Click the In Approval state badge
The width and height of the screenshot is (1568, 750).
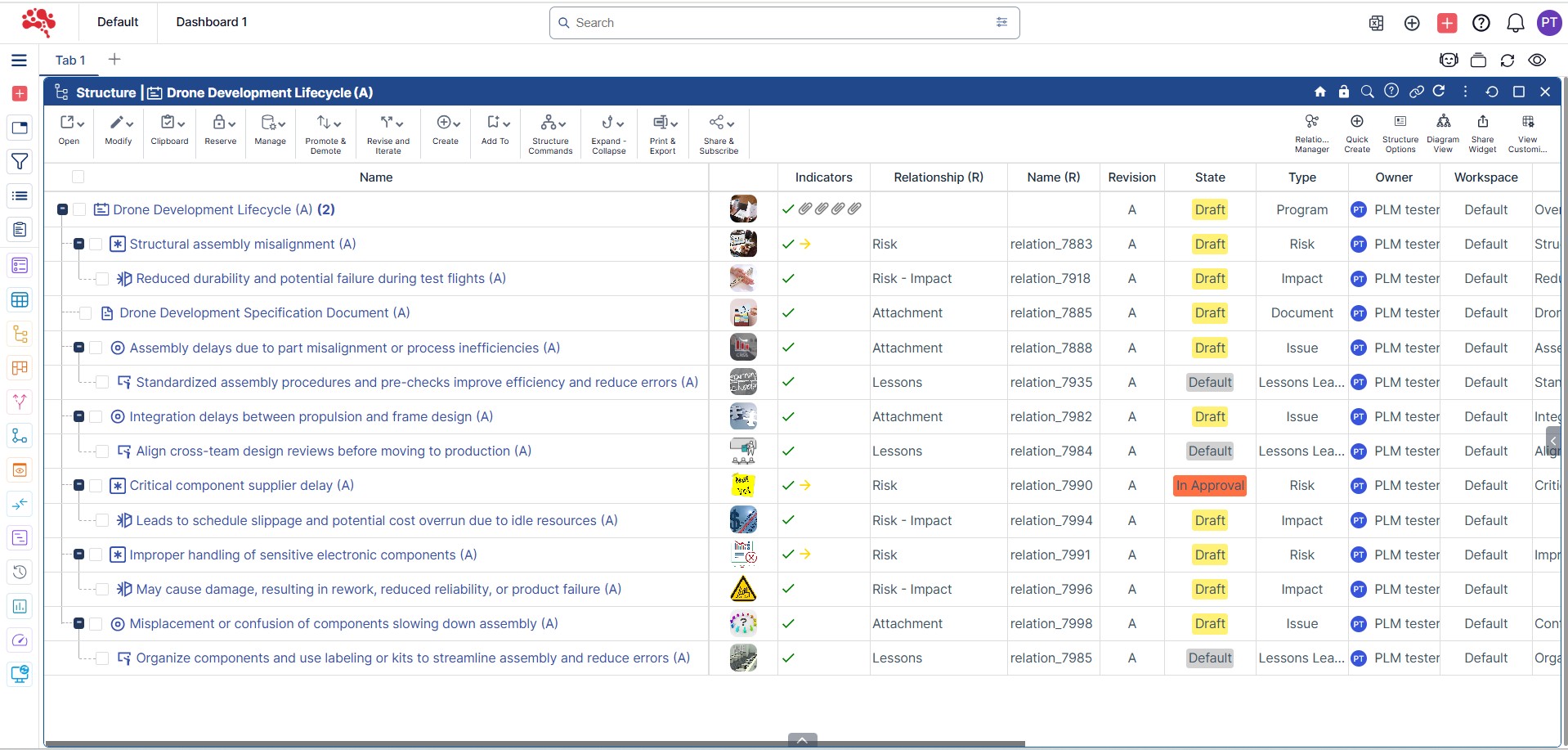pyautogui.click(x=1209, y=486)
